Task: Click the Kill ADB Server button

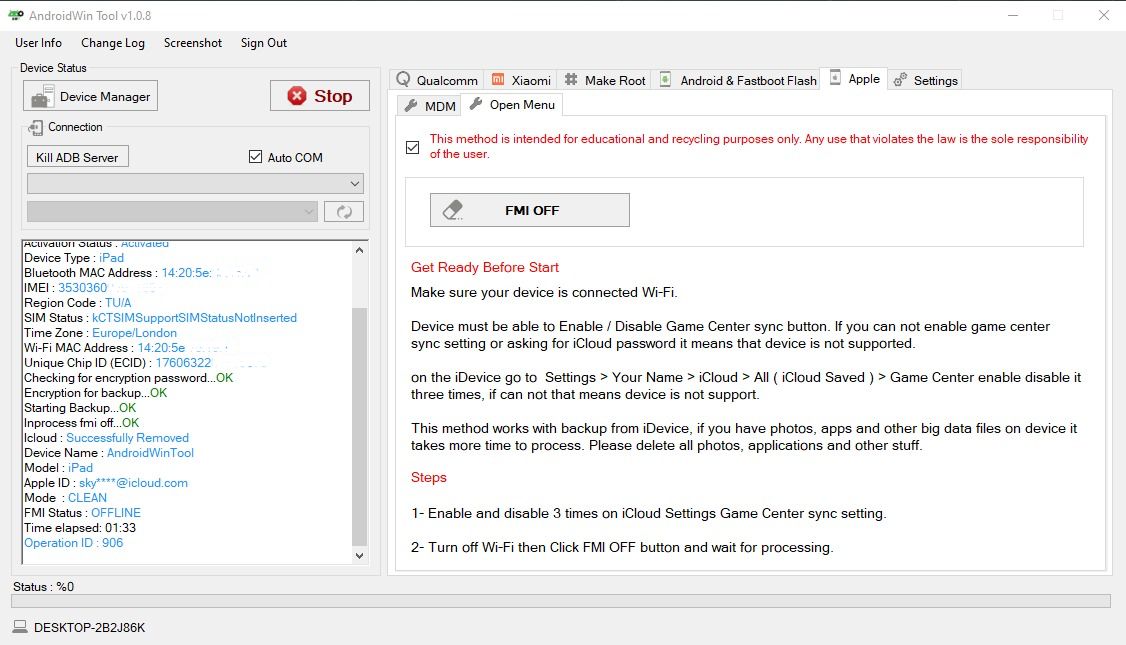Action: 78,157
